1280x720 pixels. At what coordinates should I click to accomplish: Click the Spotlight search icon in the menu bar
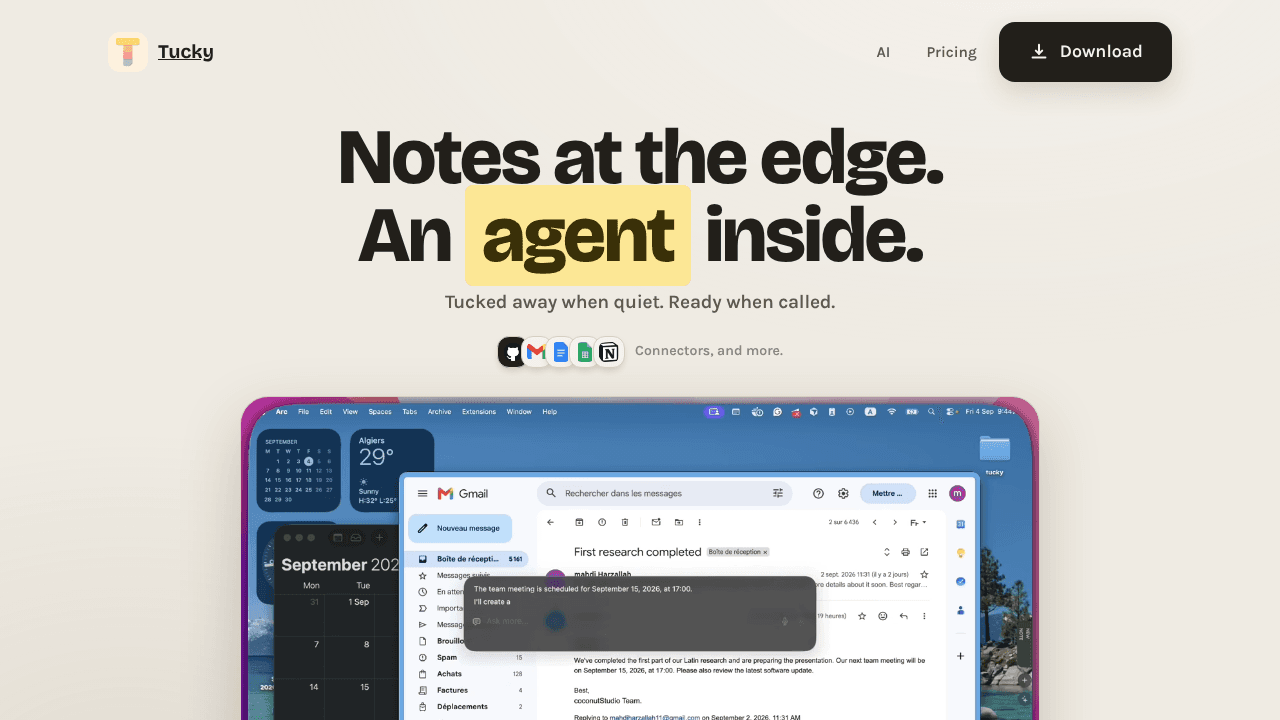point(932,412)
